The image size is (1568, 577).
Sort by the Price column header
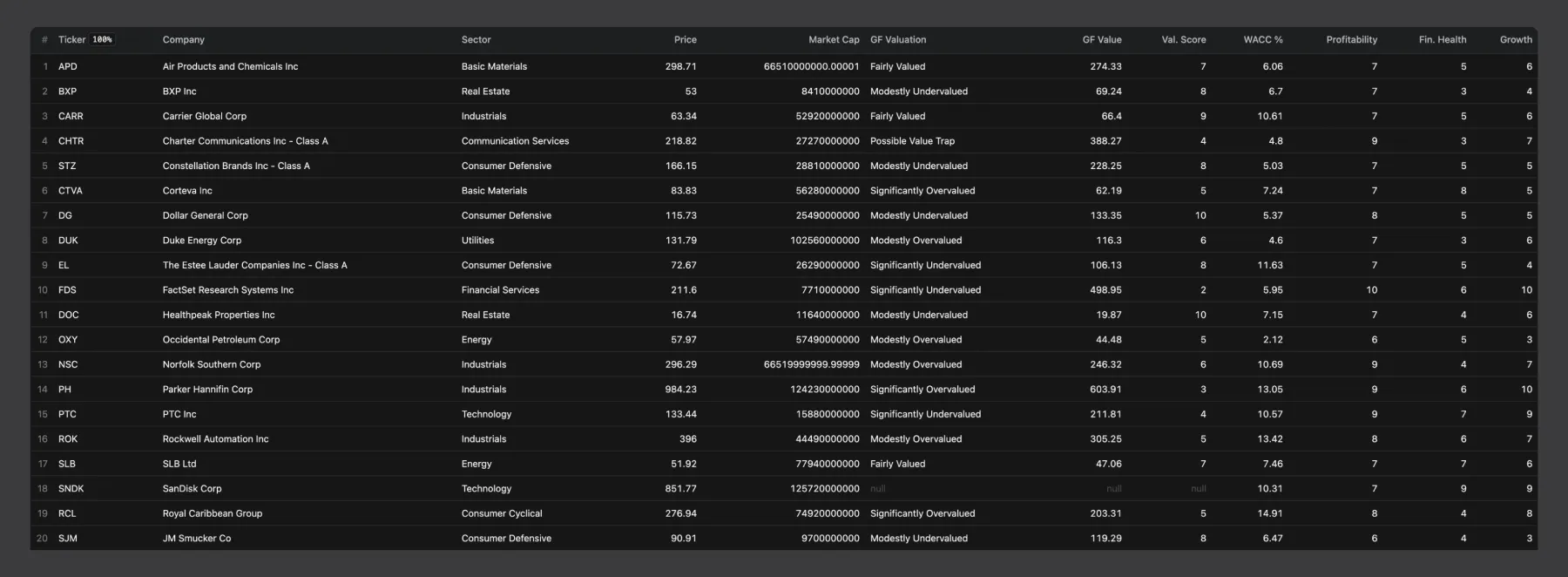click(685, 40)
